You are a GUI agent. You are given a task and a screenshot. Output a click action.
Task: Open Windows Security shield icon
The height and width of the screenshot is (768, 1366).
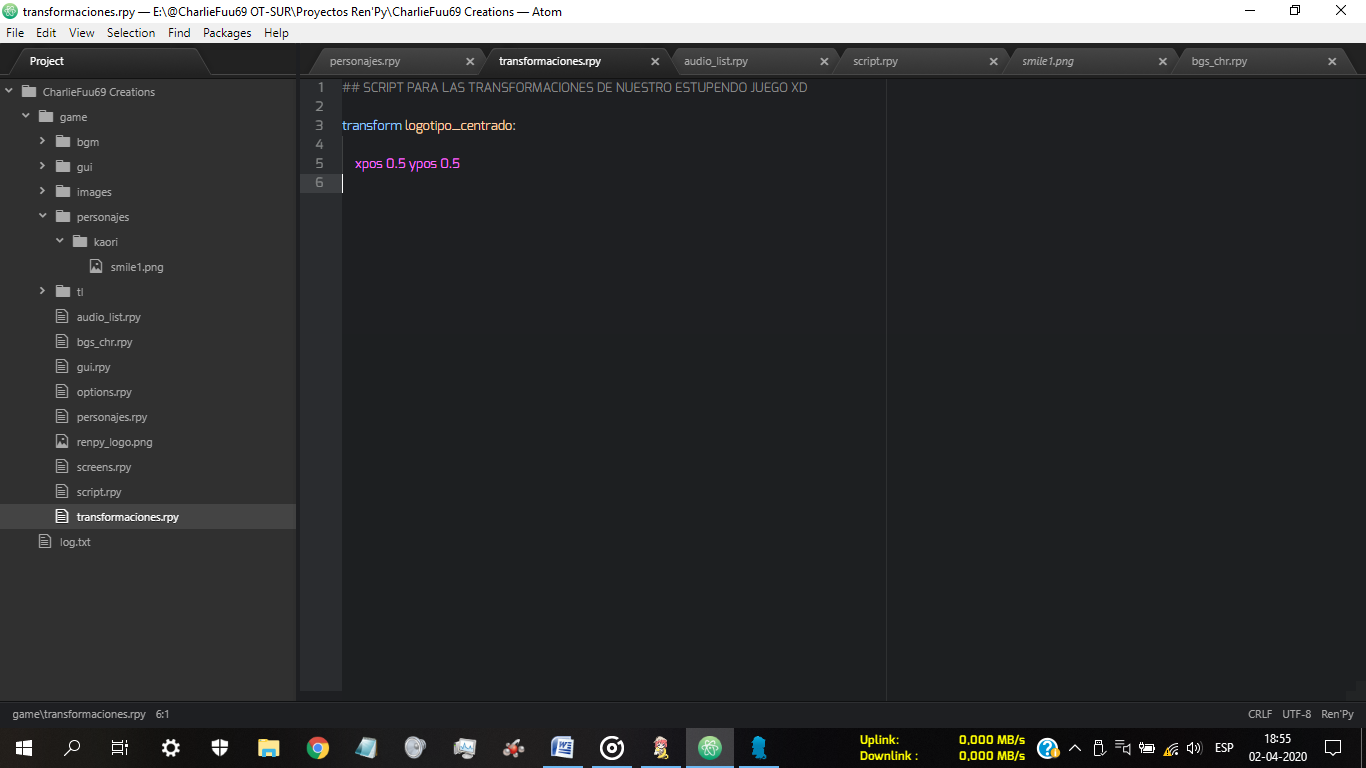tap(220, 747)
